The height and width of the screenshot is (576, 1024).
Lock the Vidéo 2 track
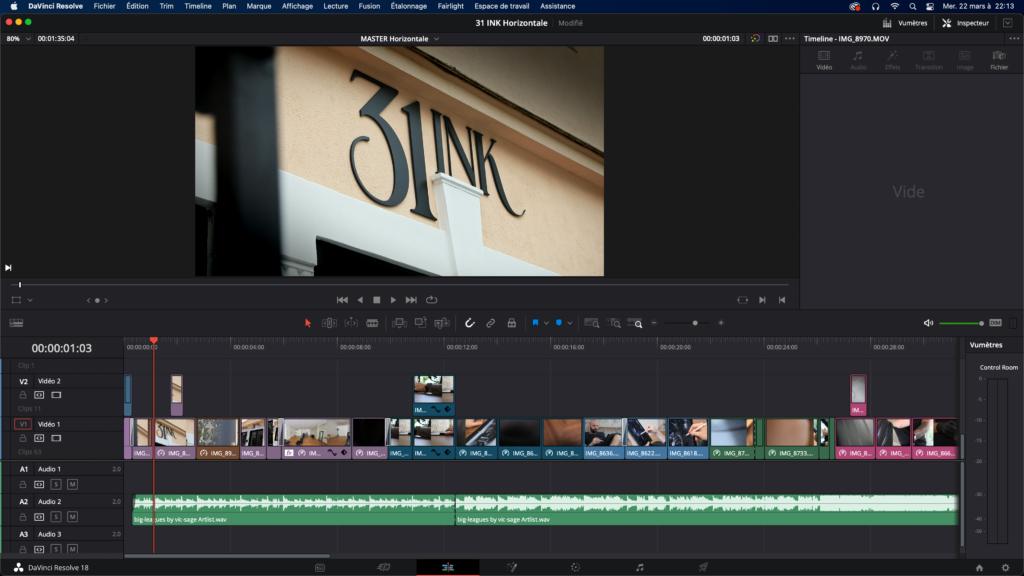[23, 395]
